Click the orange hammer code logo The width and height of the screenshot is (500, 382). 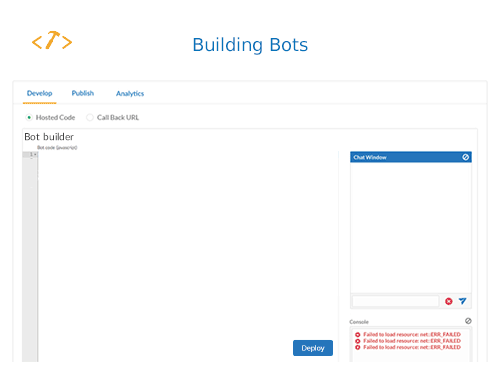click(52, 41)
